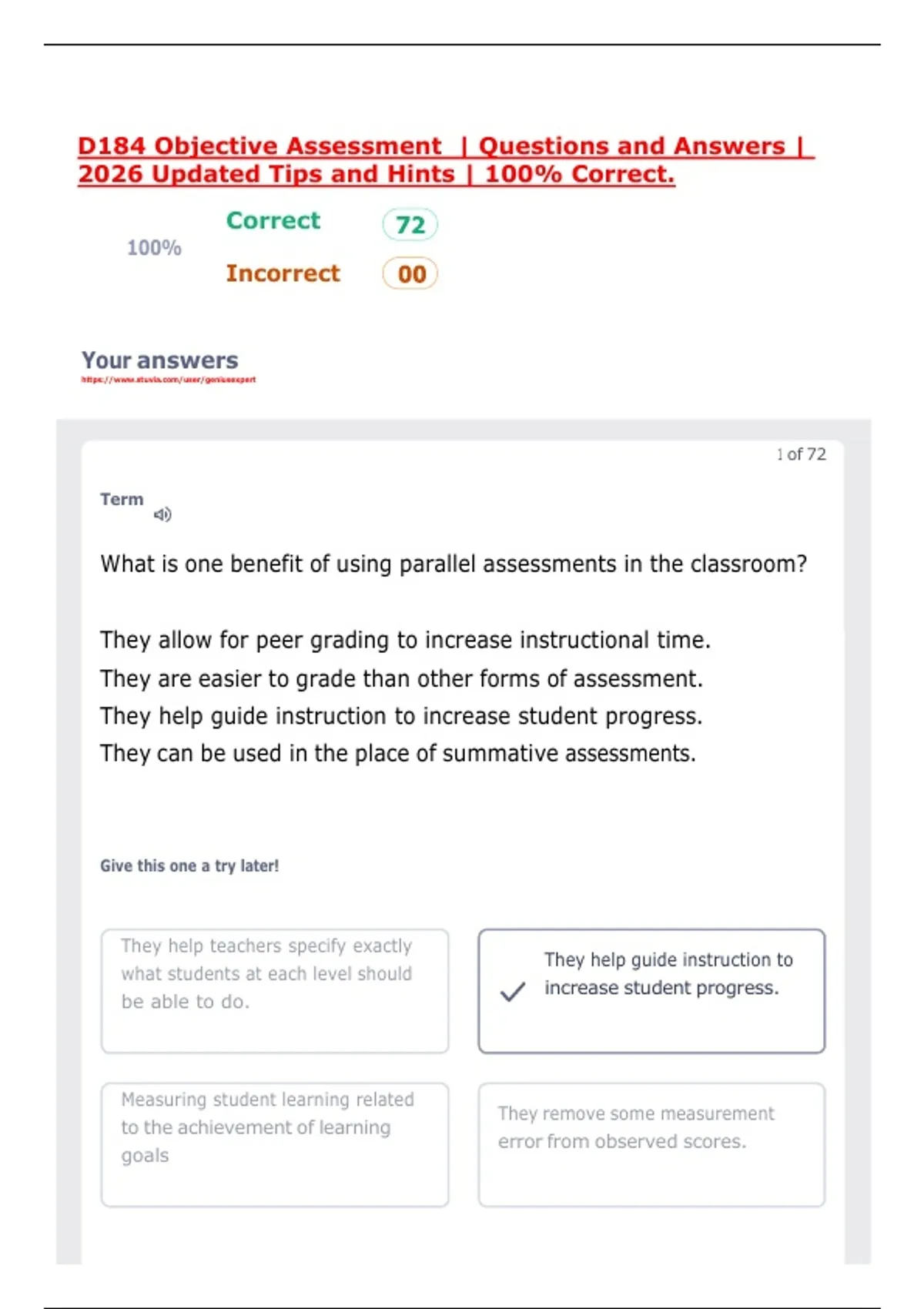The height and width of the screenshot is (1309, 924).
Task: Choose answer 'They remove some measurement error'
Action: (x=651, y=1145)
